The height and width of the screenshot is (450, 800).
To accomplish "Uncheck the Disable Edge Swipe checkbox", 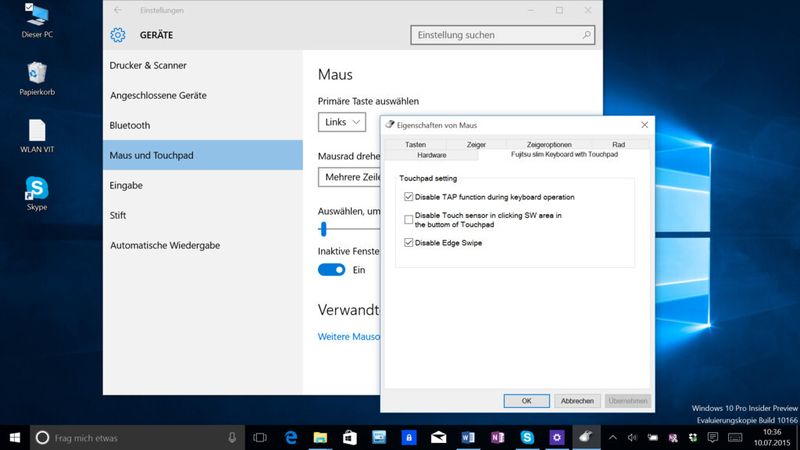I will [408, 243].
